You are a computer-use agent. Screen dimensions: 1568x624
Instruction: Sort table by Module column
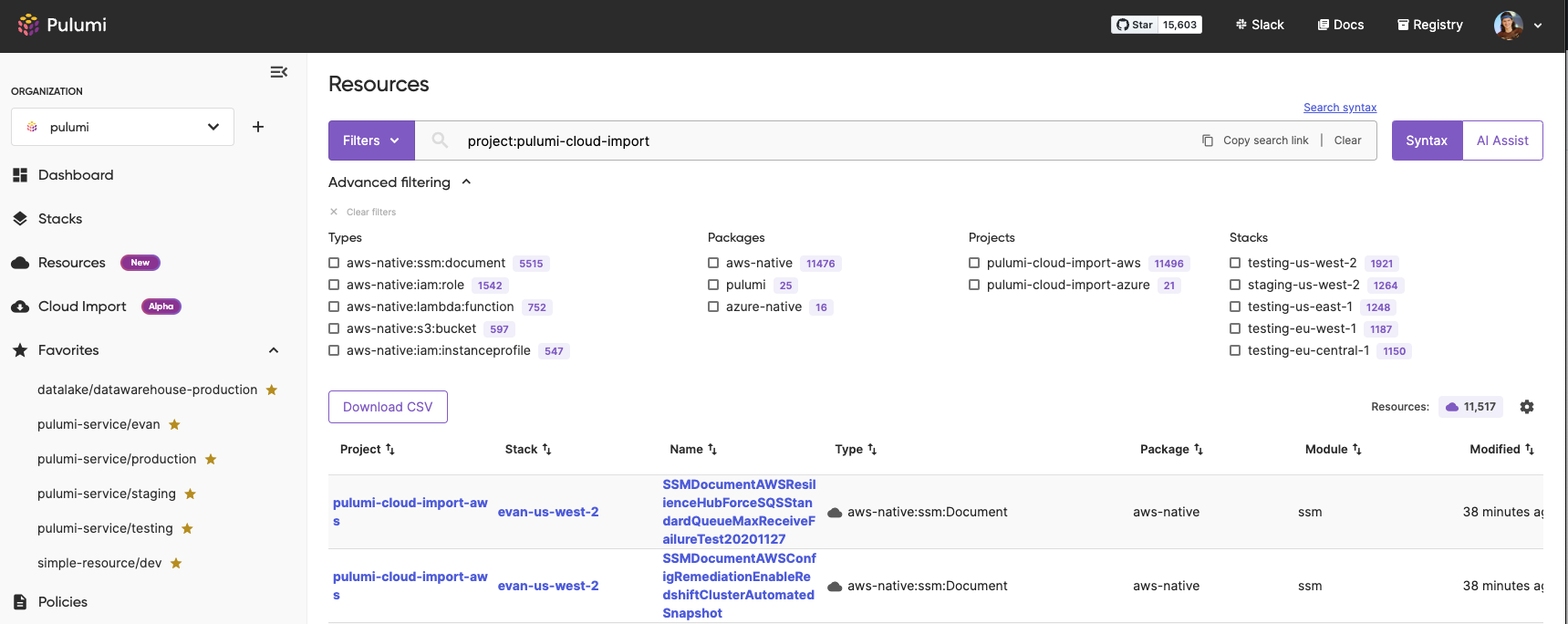pyautogui.click(x=1334, y=449)
